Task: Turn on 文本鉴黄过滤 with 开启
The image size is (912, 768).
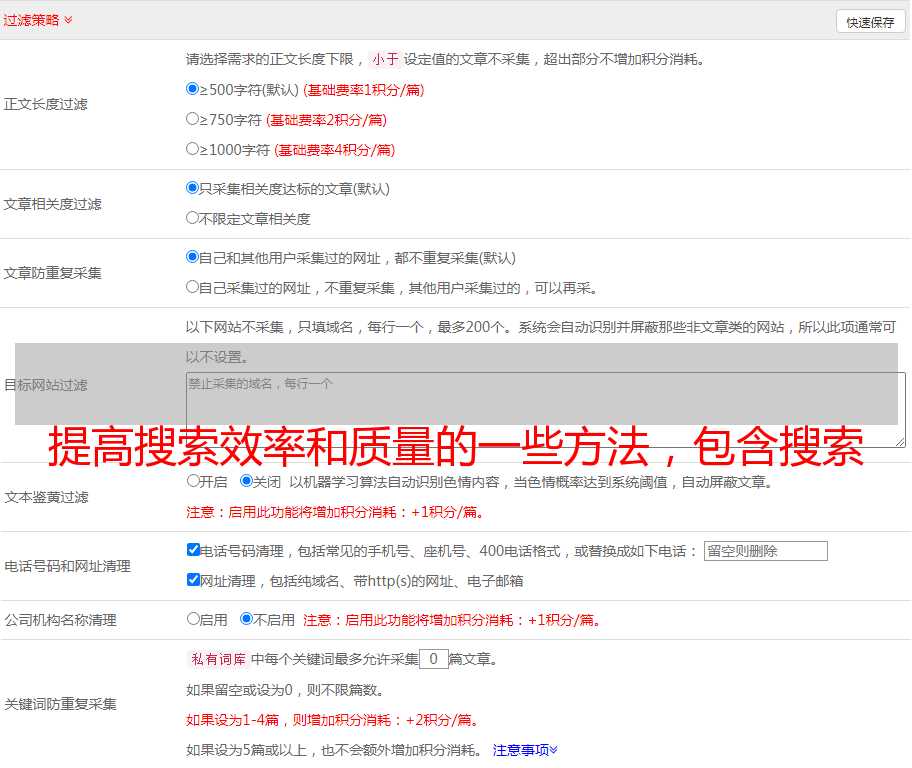Action: coord(193,481)
